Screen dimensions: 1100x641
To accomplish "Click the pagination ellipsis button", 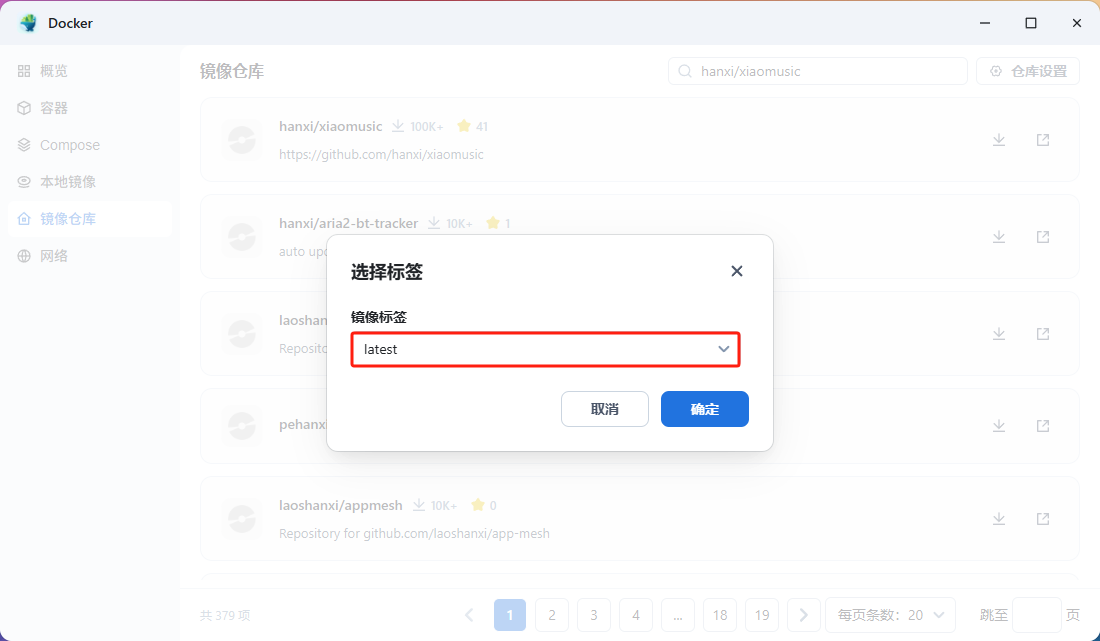I will pyautogui.click(x=678, y=615).
